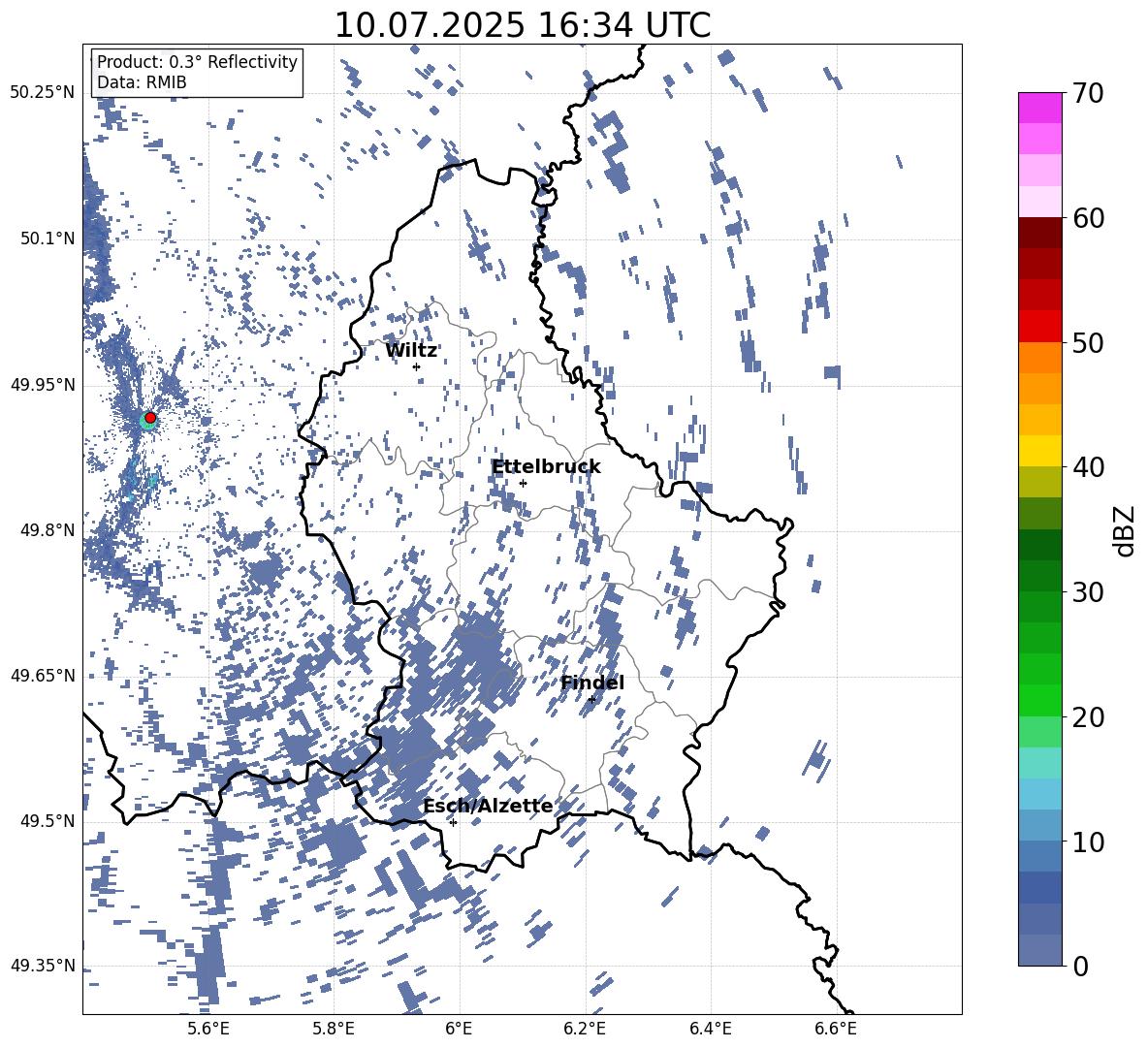Click the 60 tick label on colorbar

click(x=1088, y=218)
